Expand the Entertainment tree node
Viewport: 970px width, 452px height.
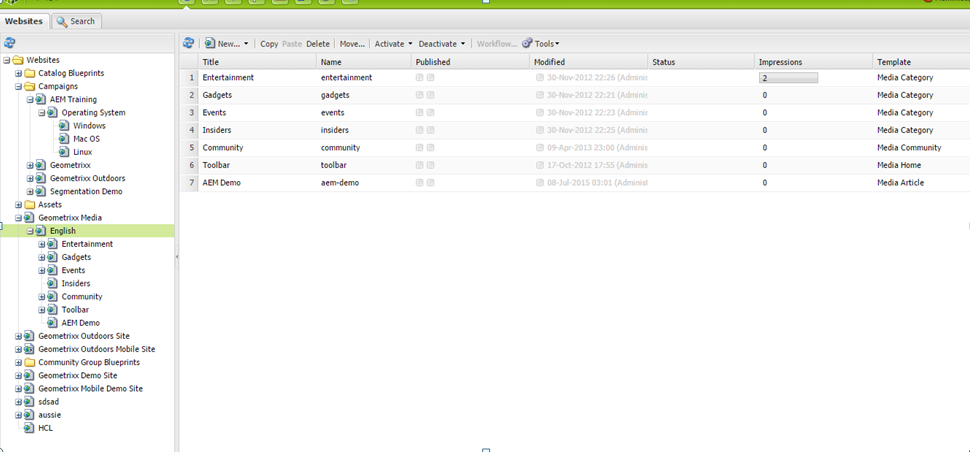(41, 244)
